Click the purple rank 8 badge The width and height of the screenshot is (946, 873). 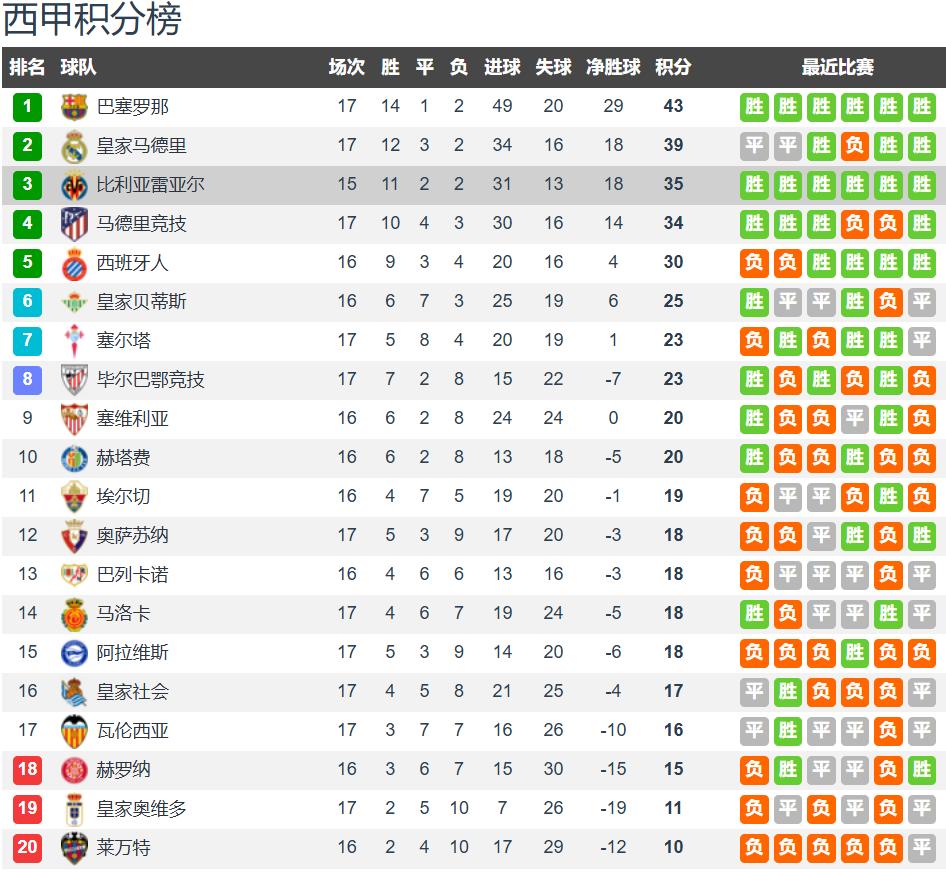[27, 379]
